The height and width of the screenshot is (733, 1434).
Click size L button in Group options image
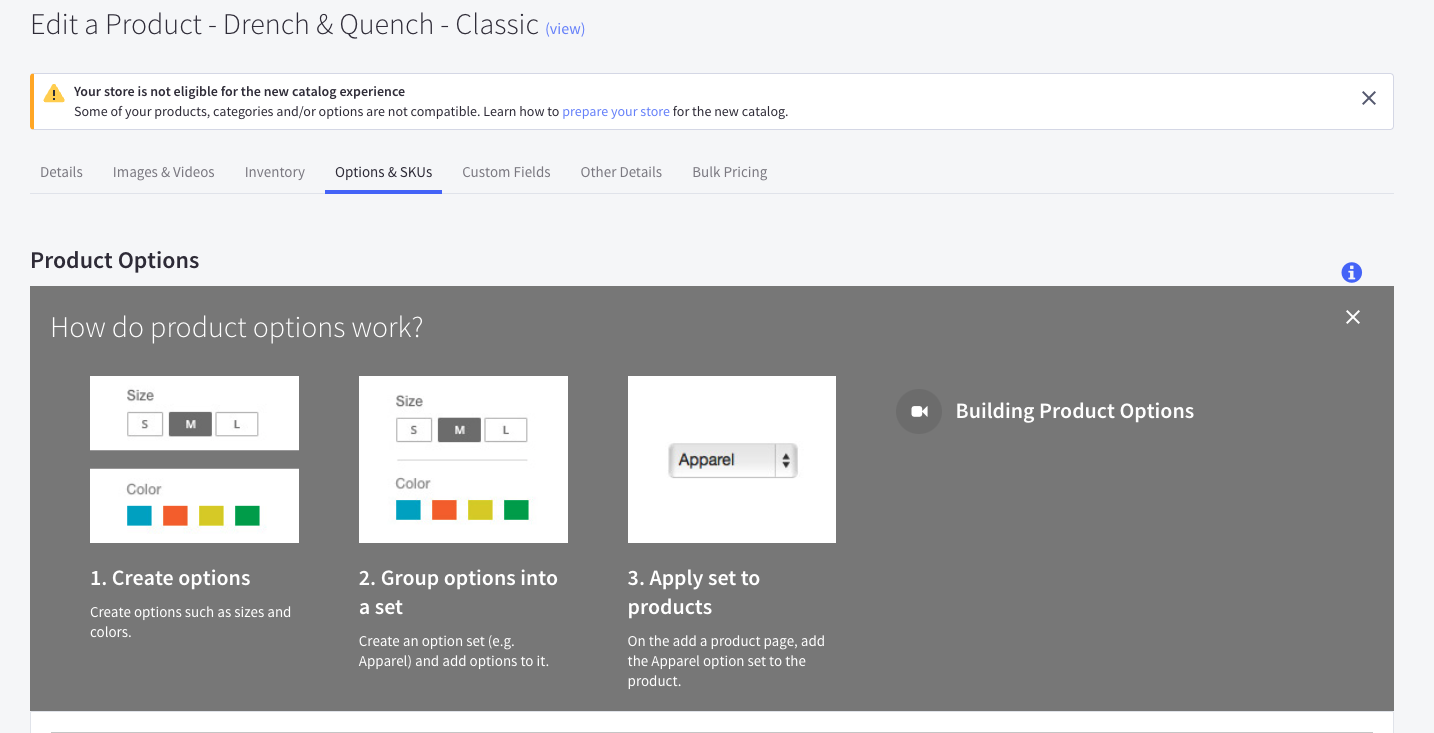click(x=505, y=430)
